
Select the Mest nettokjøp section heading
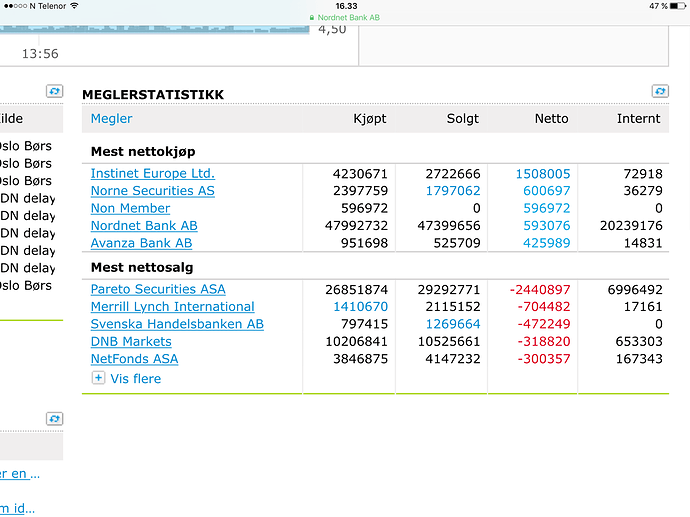(x=143, y=151)
